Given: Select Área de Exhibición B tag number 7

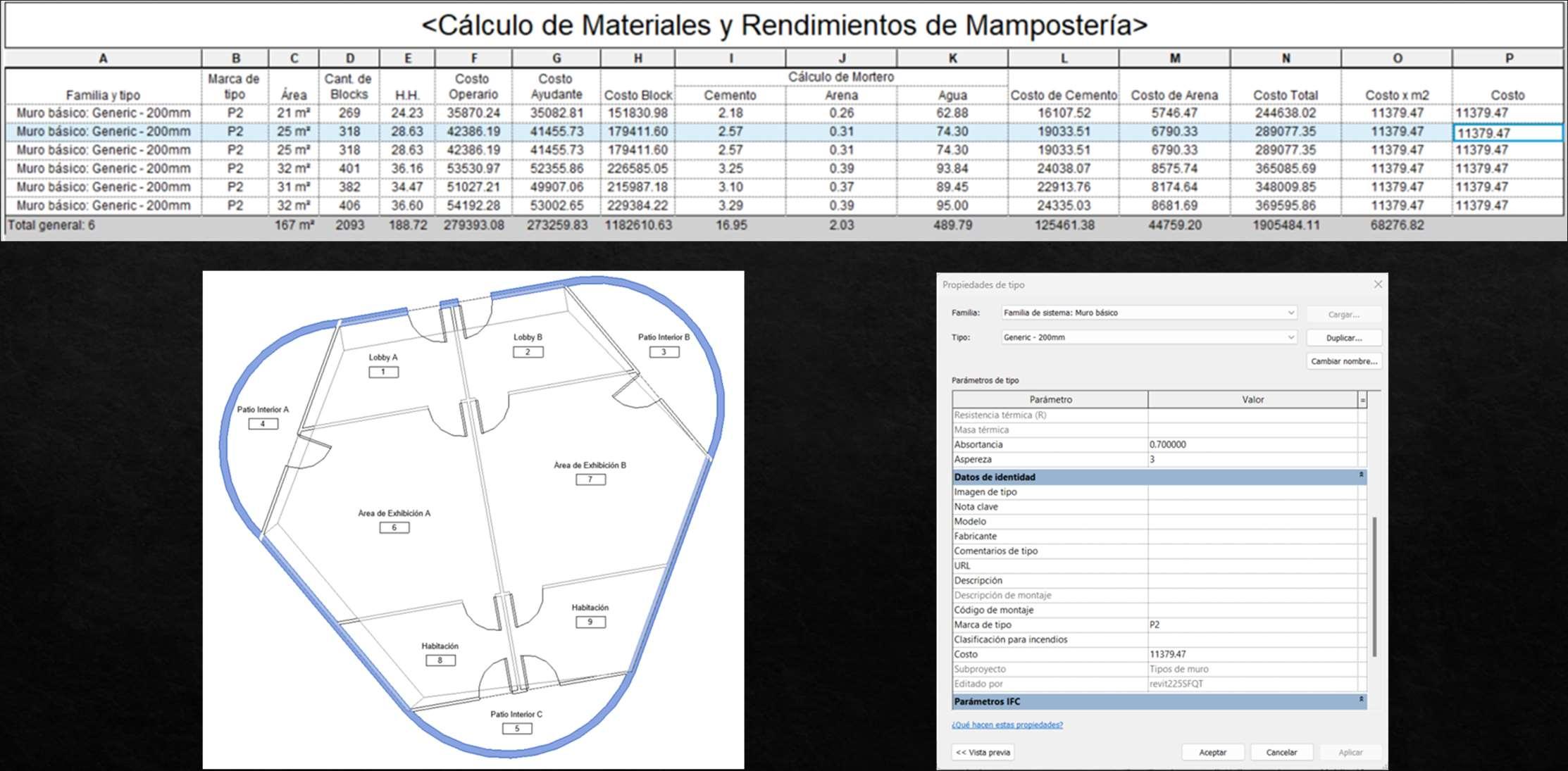Looking at the screenshot, I should [590, 479].
